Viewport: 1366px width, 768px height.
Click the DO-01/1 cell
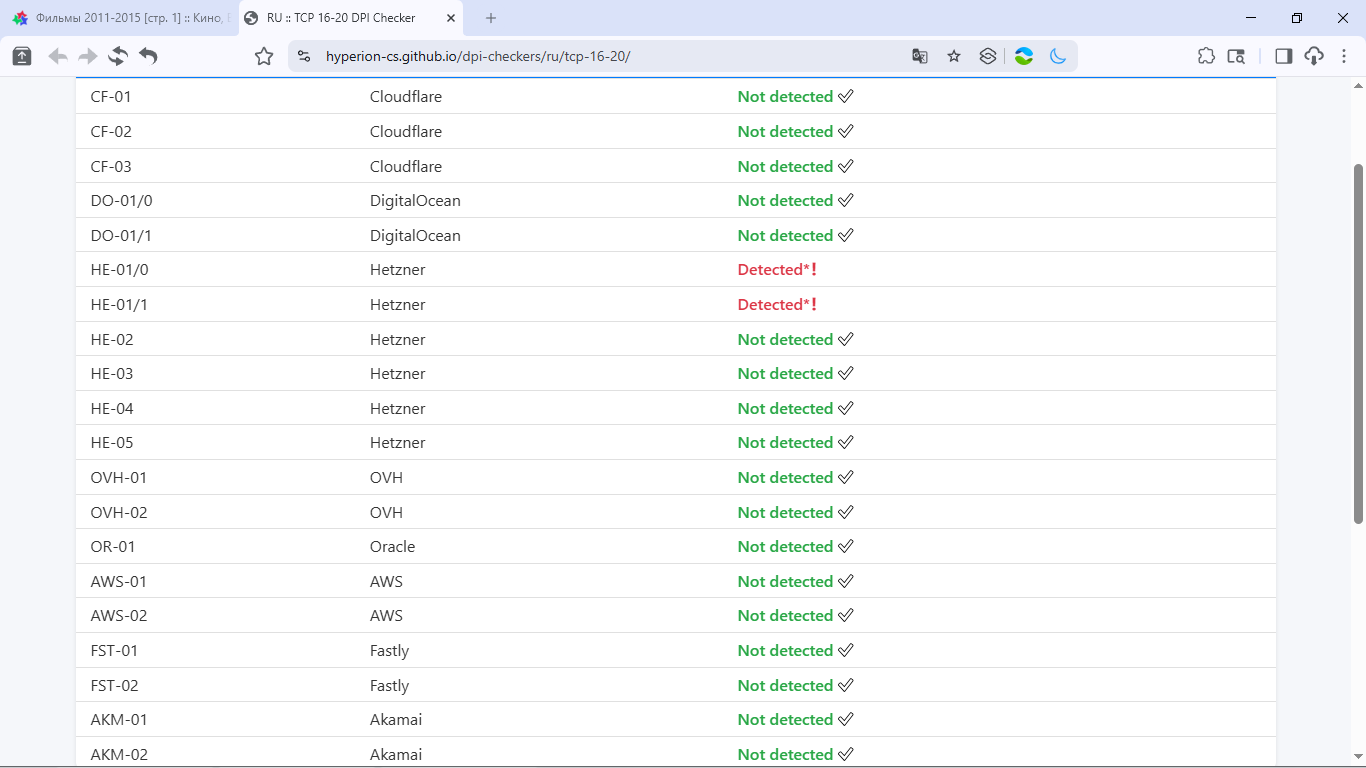pyautogui.click(x=121, y=236)
